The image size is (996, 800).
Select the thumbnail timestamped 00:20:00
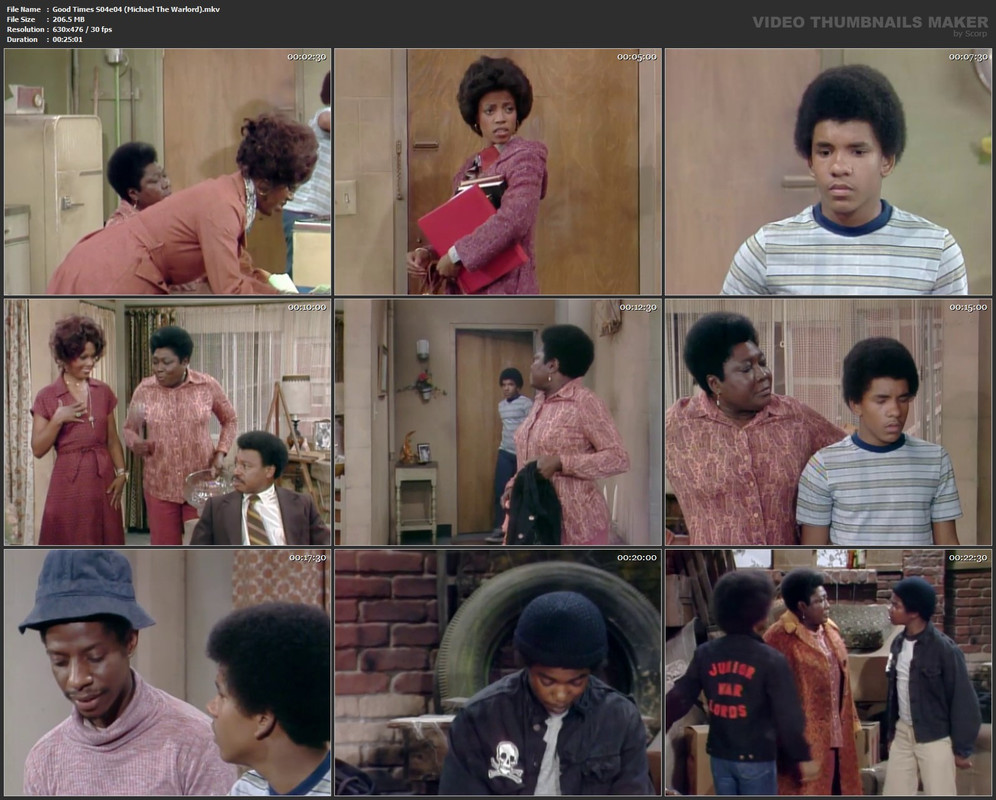(x=498, y=673)
